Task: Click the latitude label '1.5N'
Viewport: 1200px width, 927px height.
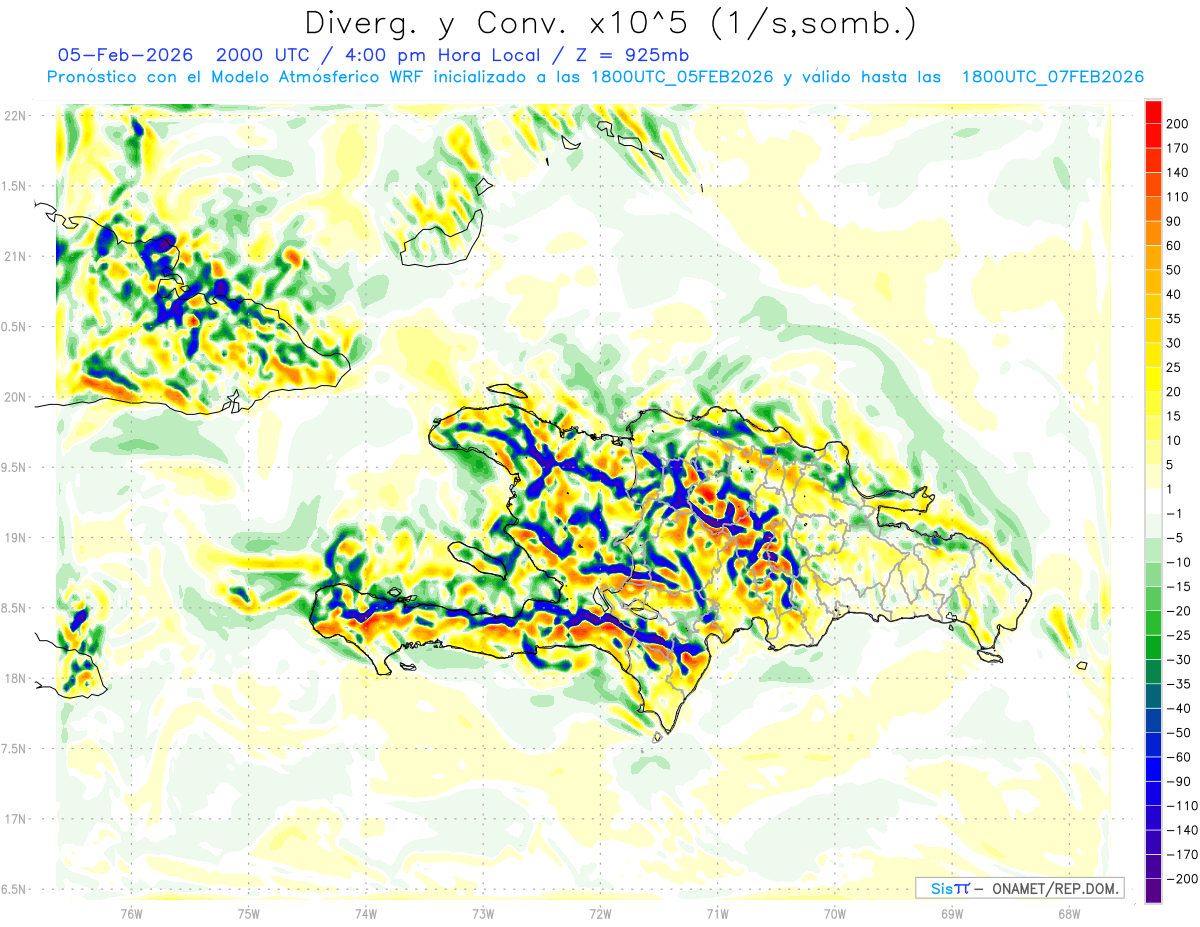Action: (14, 186)
